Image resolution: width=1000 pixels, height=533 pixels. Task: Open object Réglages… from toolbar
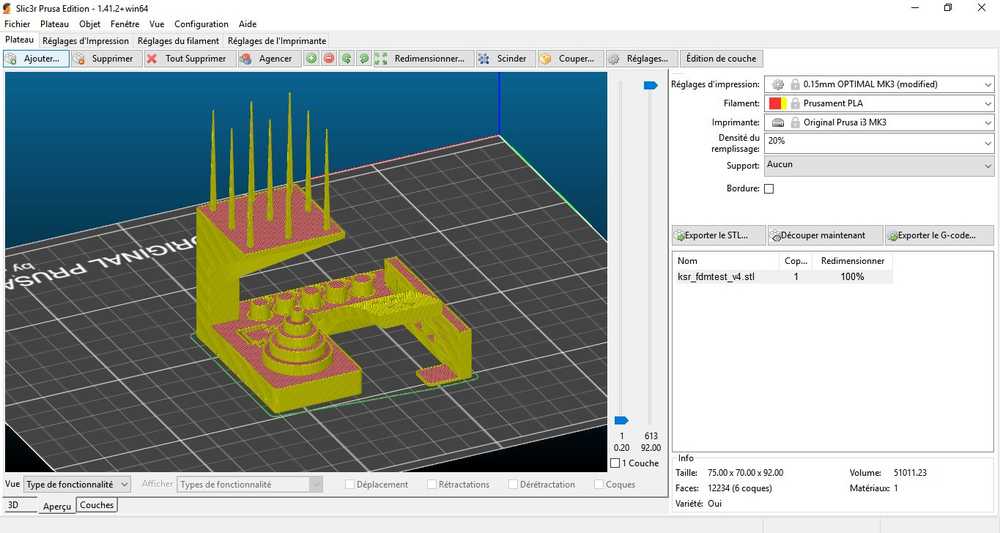(640, 59)
